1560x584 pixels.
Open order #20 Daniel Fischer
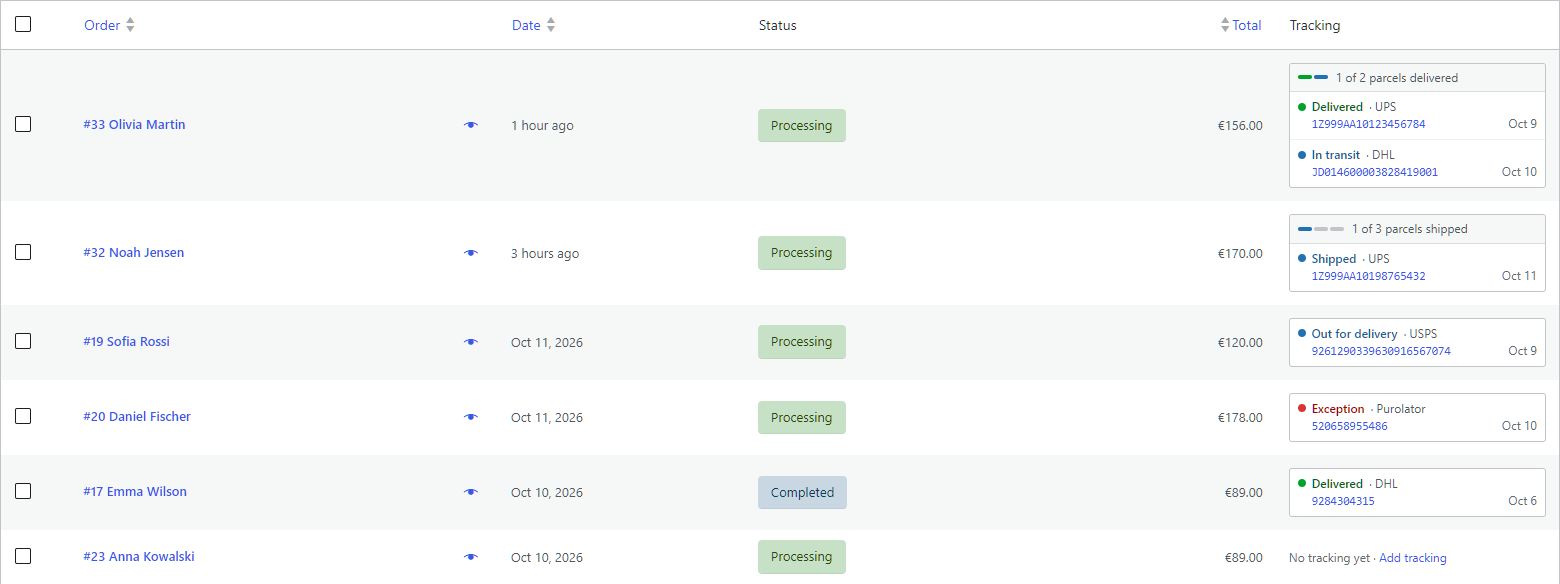(x=137, y=417)
